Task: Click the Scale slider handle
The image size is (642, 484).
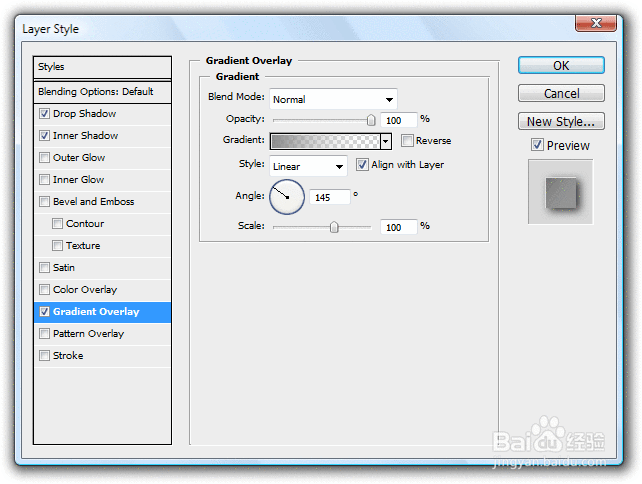Action: tap(334, 227)
